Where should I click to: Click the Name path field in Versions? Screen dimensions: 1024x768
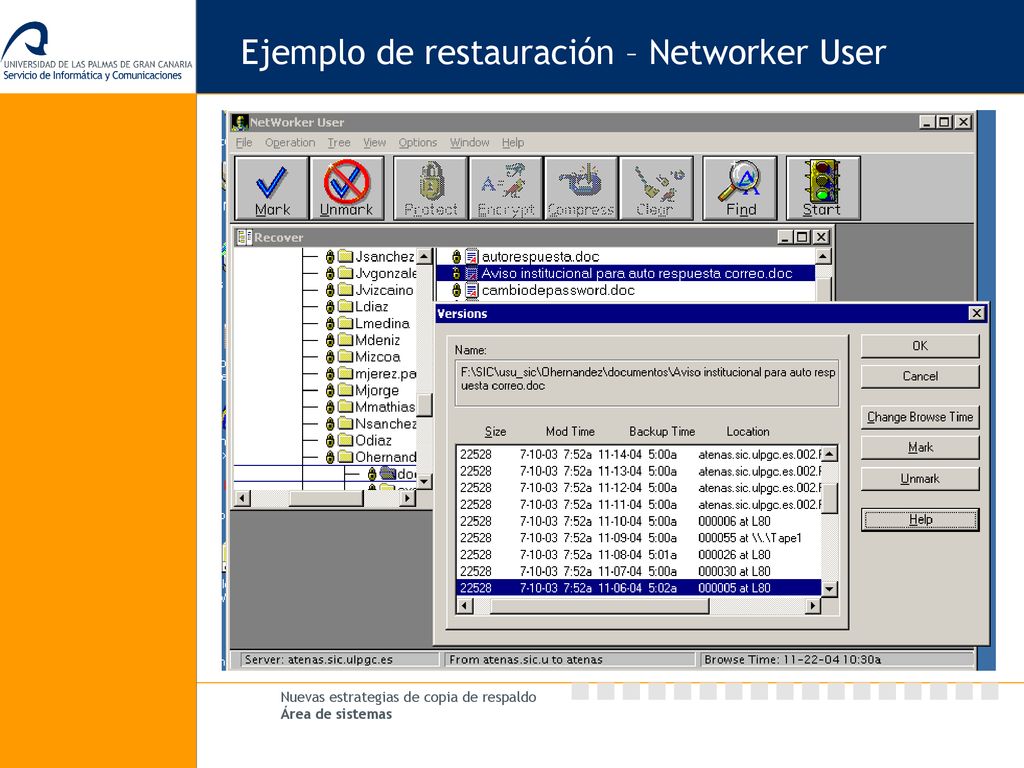tap(647, 383)
